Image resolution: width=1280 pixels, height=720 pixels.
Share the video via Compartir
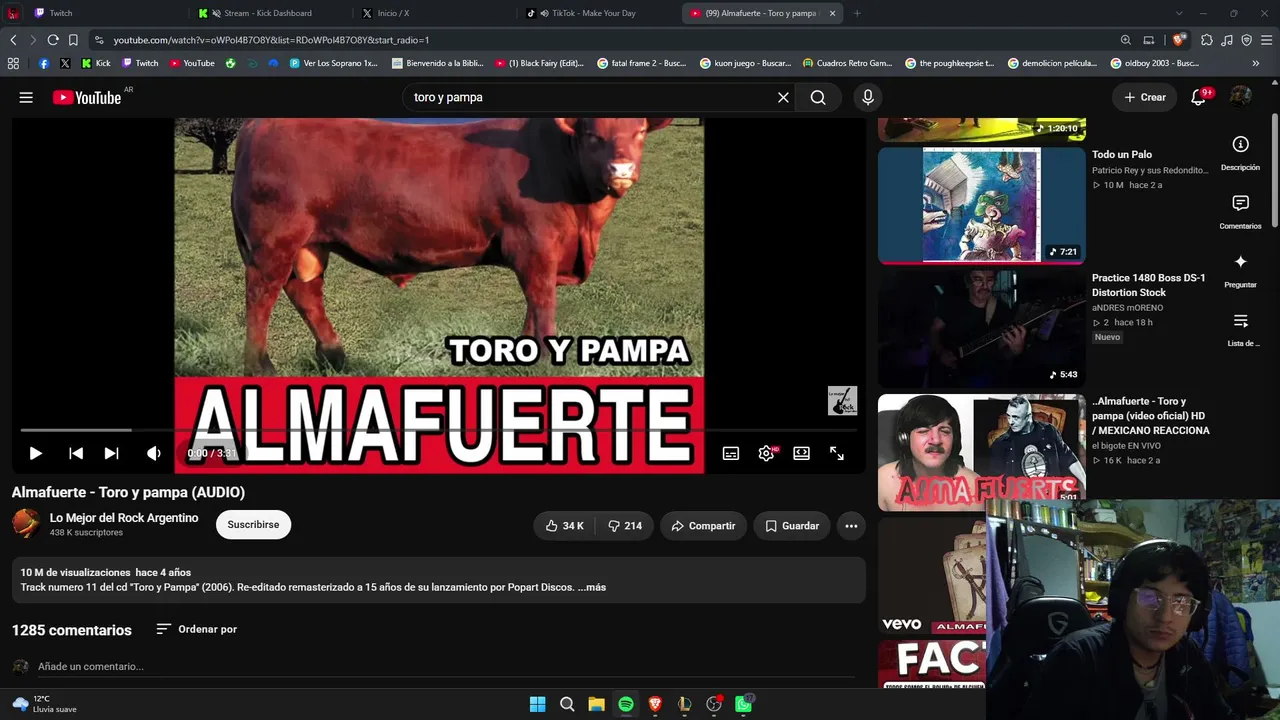click(703, 526)
